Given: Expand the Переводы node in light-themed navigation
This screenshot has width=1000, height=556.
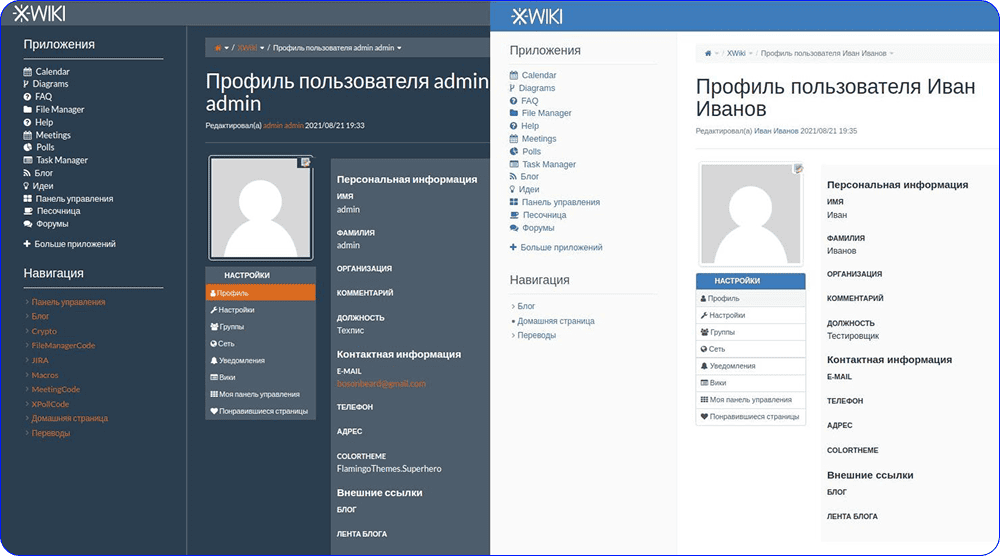Looking at the screenshot, I should pos(513,335).
